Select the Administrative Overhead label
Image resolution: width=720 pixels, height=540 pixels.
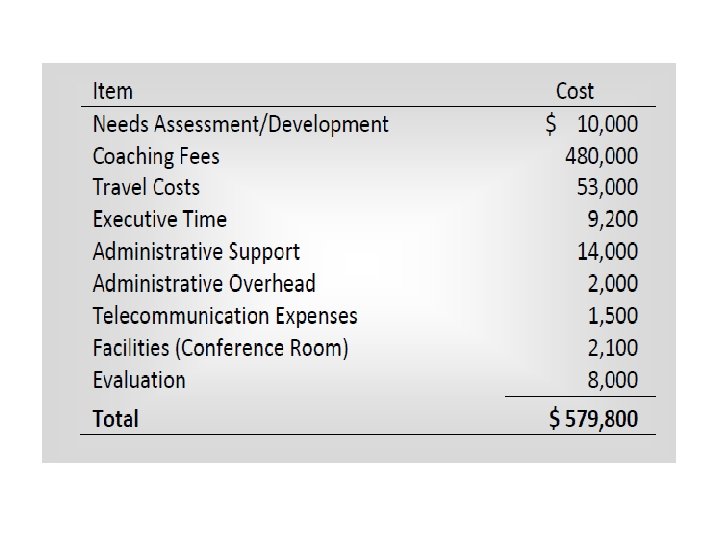coord(204,283)
